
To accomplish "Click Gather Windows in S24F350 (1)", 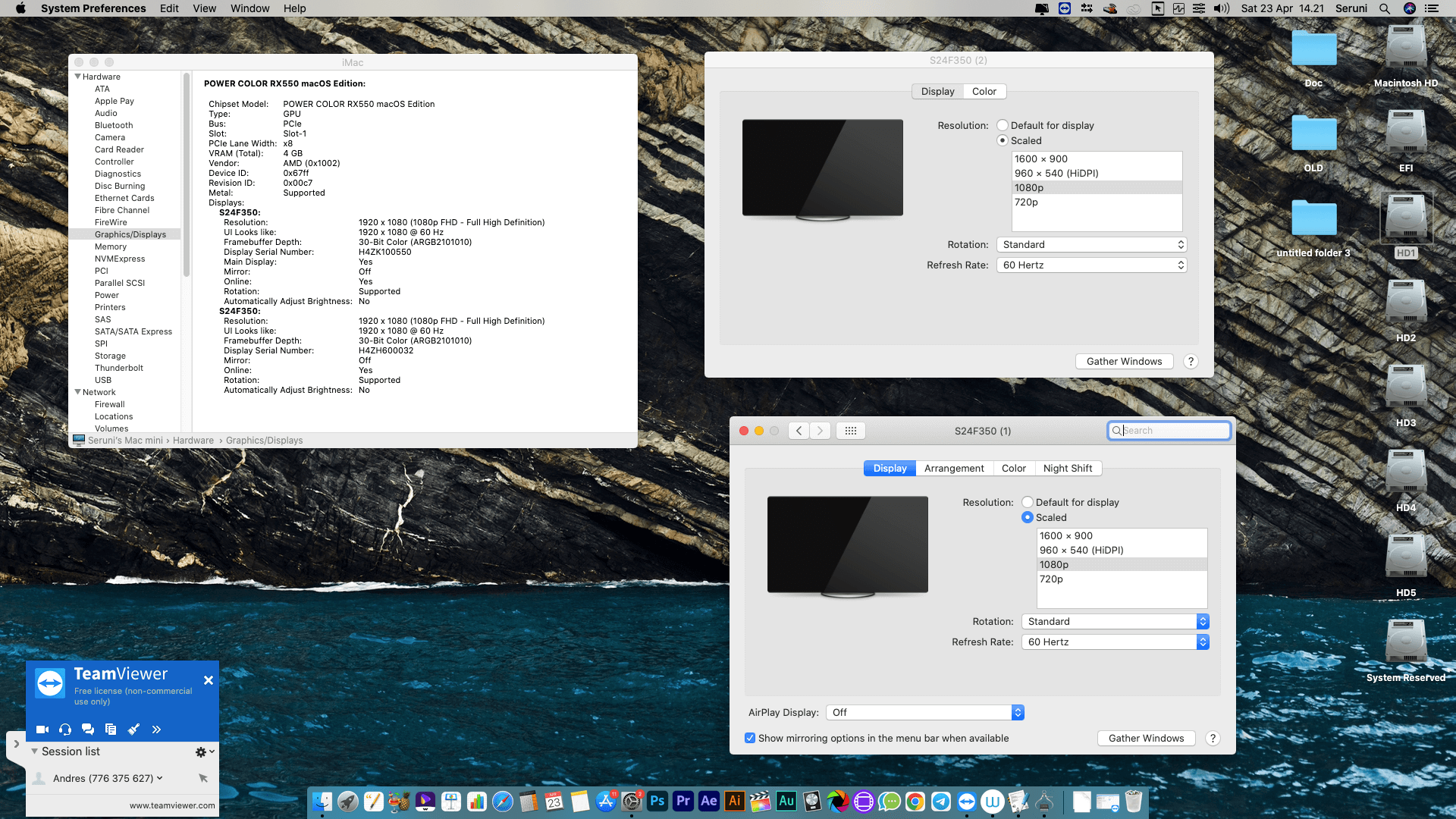I will coord(1146,738).
